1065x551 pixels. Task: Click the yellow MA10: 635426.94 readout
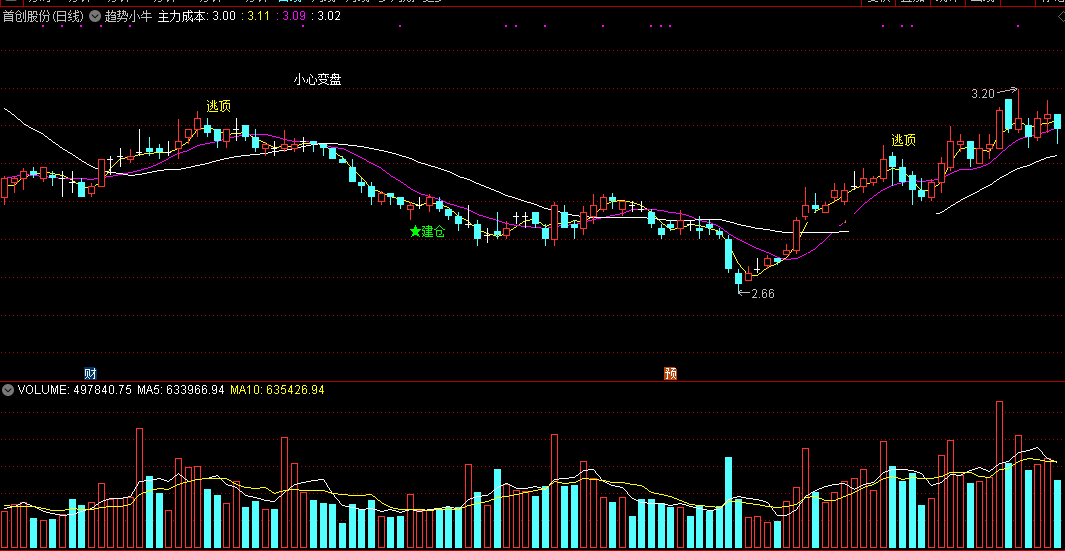point(277,390)
